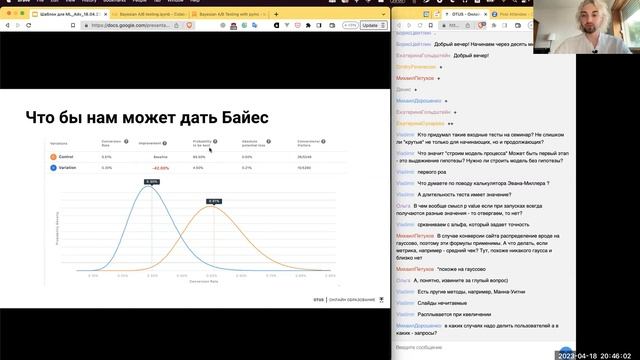Open Brave Shields on docs.google.com page
Viewport: 640px width, 360px height.
(189, 25)
